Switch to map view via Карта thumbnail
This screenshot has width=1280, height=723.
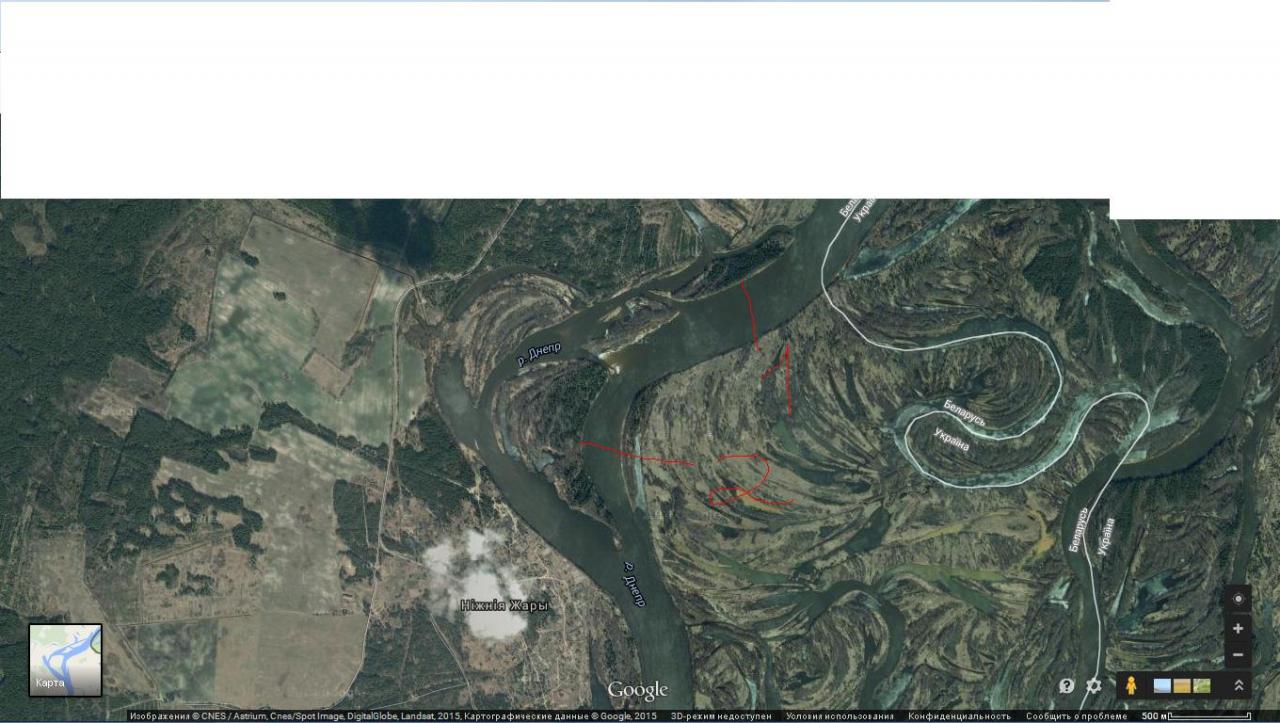(x=65, y=660)
